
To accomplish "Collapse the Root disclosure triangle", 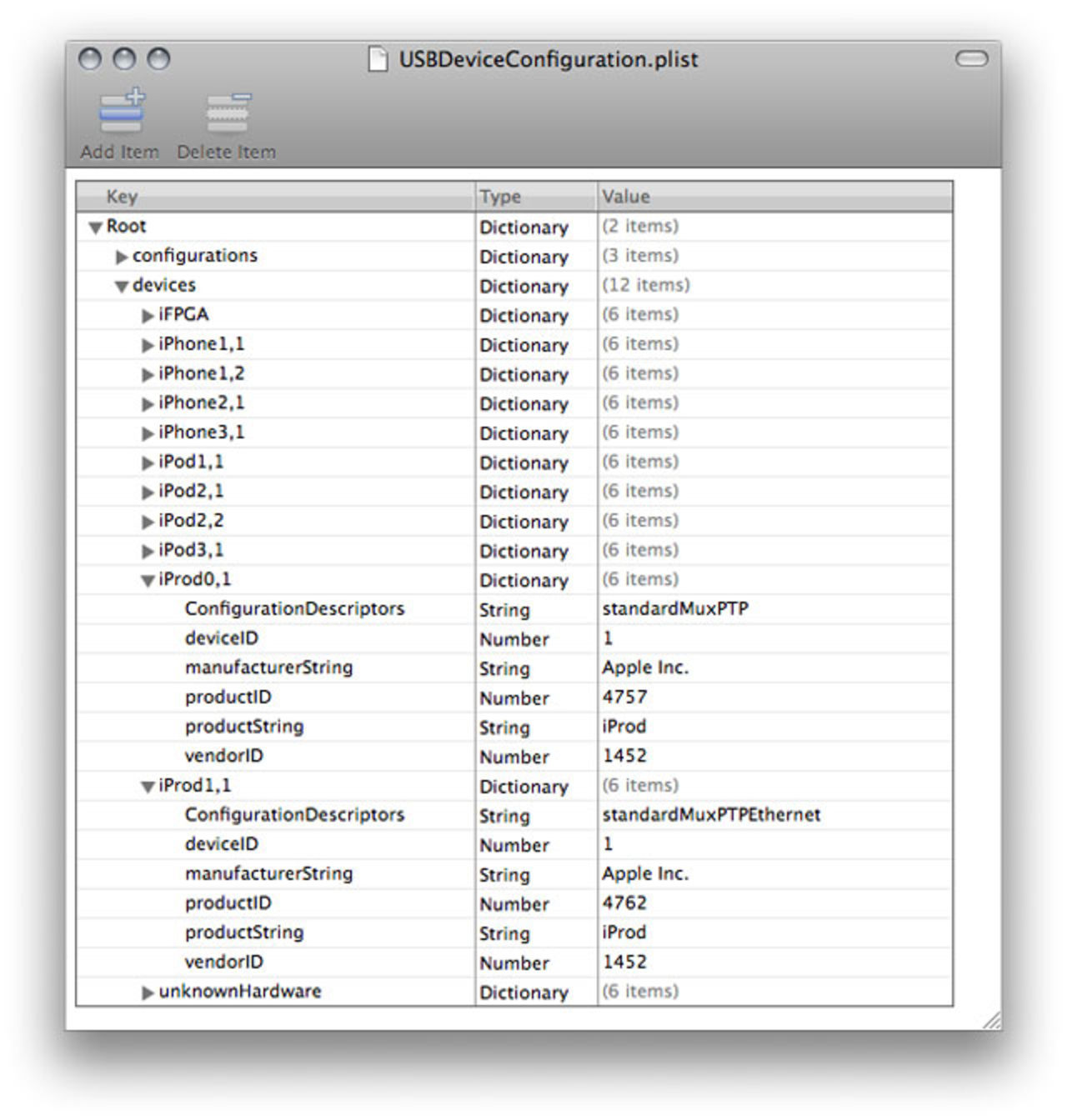I will [x=96, y=227].
